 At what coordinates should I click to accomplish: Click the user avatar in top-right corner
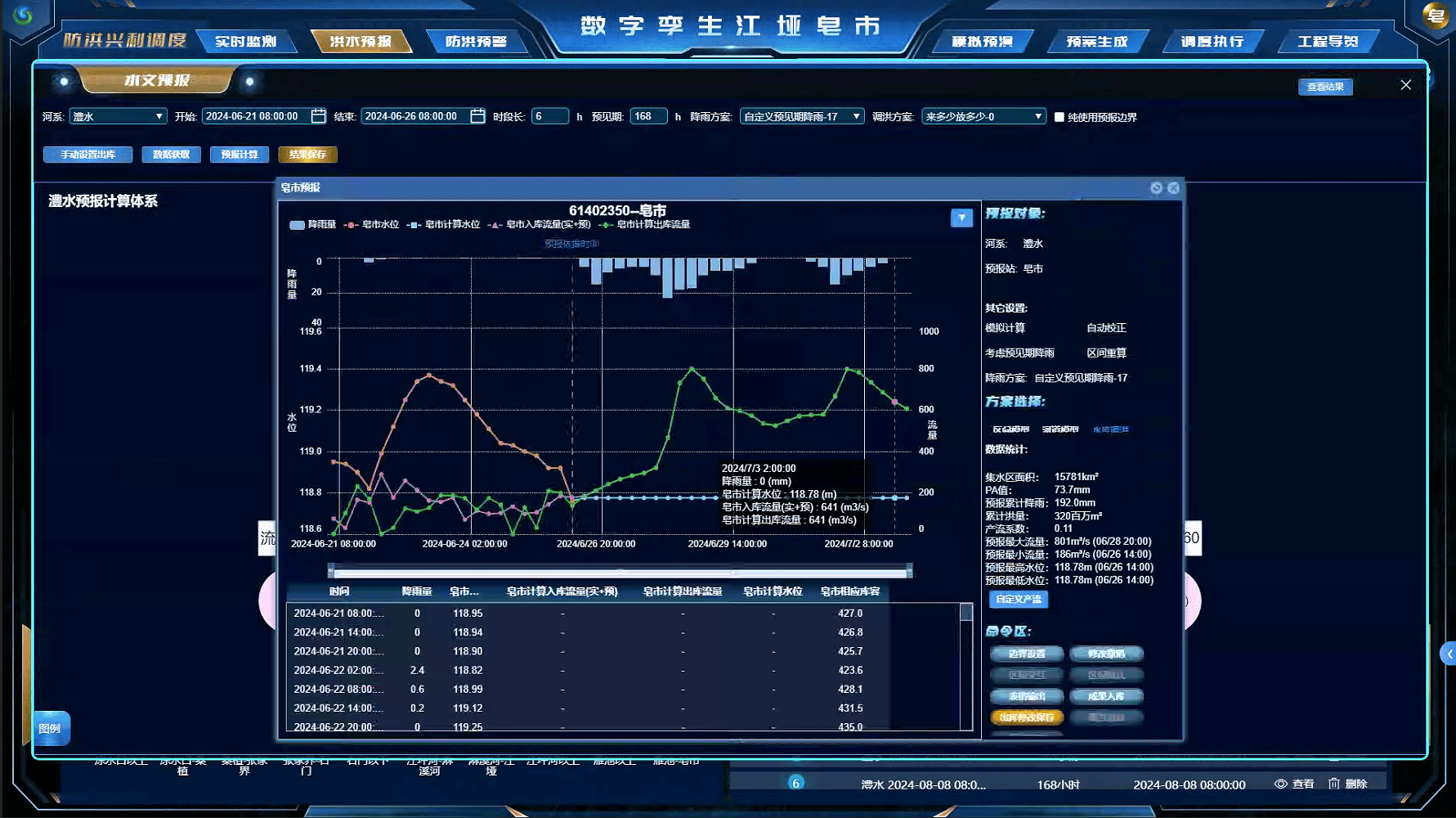click(x=1436, y=16)
